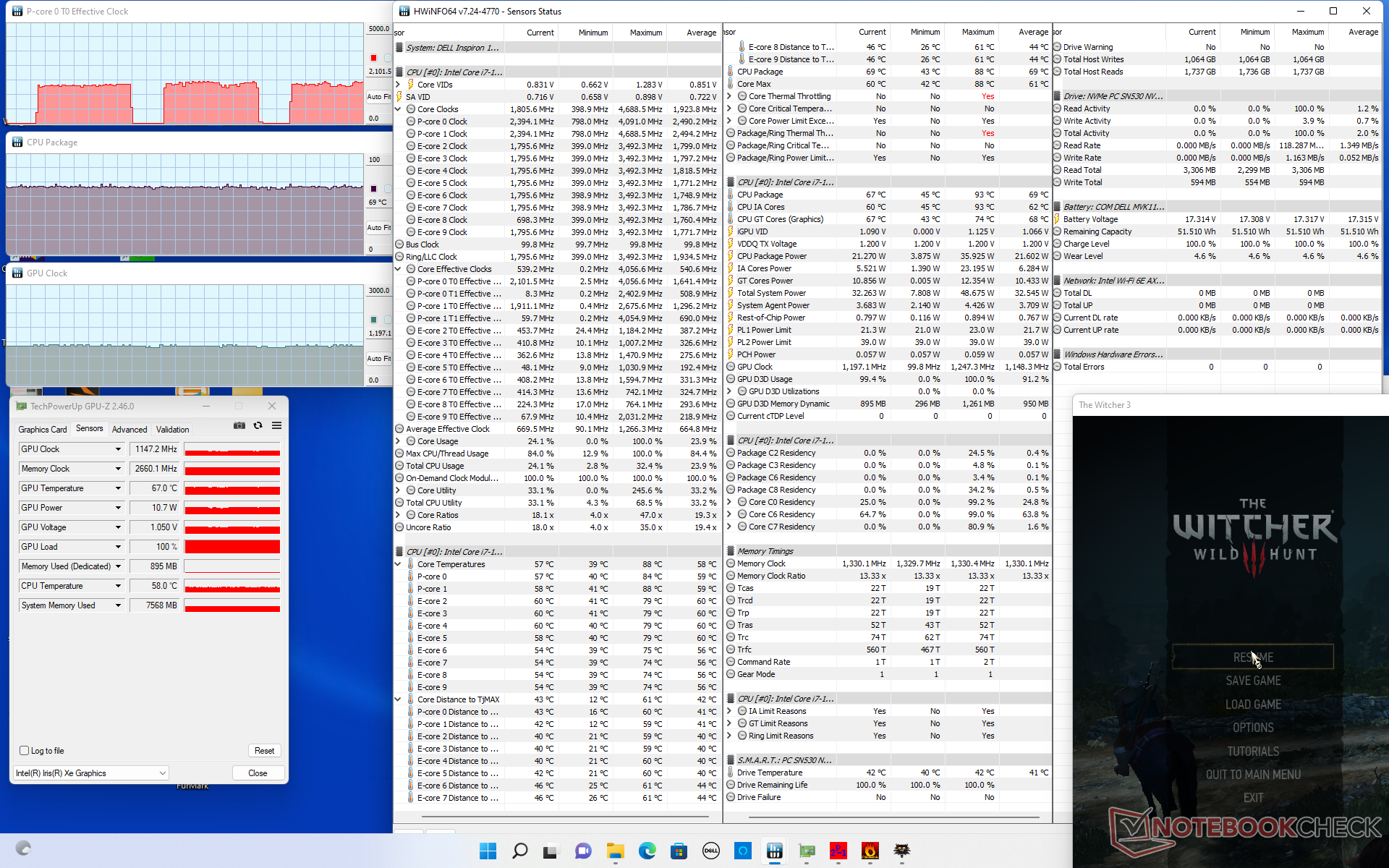
Task: Click Auto Fit in CPU Package graph window
Action: pos(378,227)
